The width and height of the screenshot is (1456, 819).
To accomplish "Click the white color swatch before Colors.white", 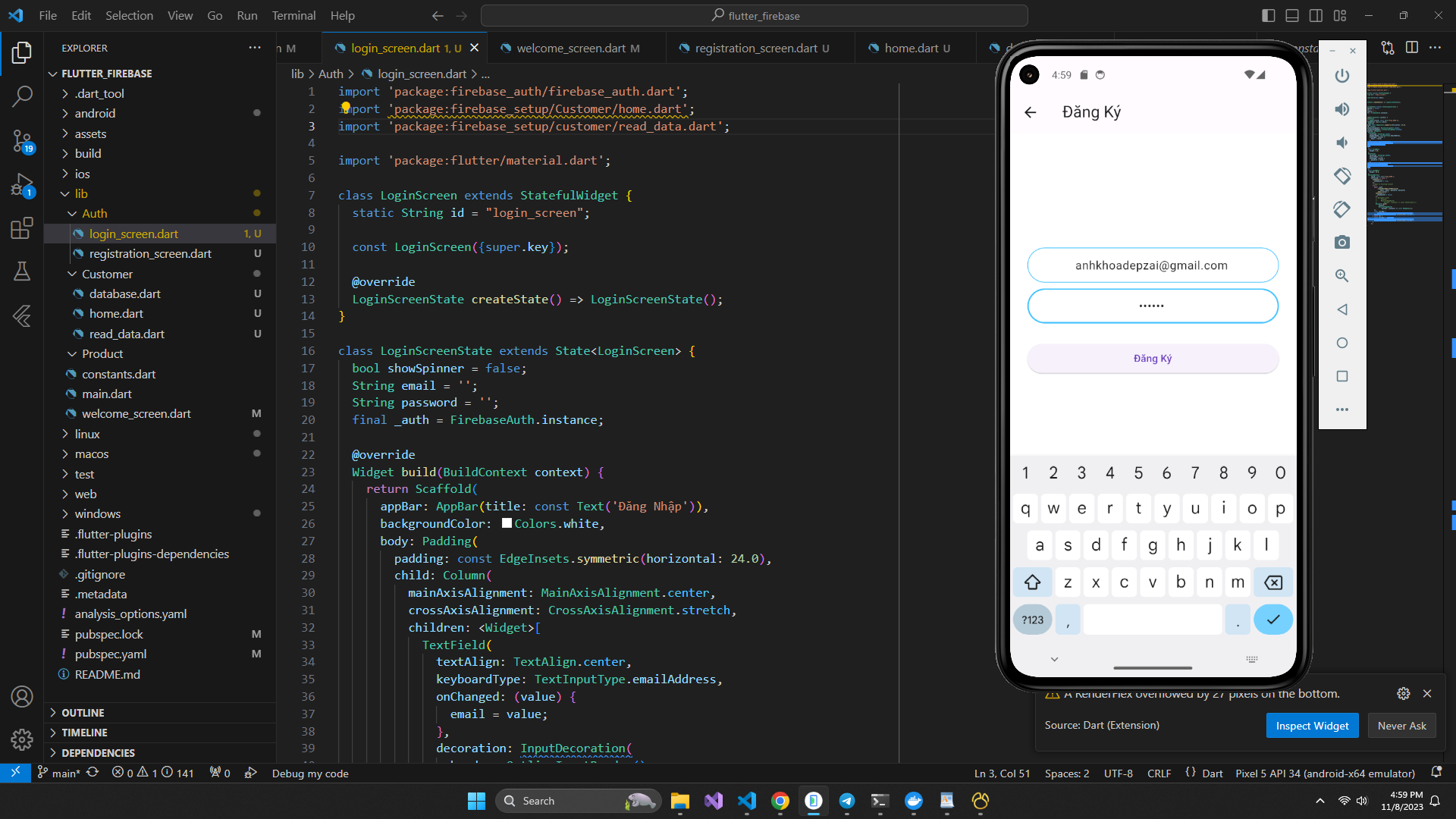I will click(x=507, y=523).
